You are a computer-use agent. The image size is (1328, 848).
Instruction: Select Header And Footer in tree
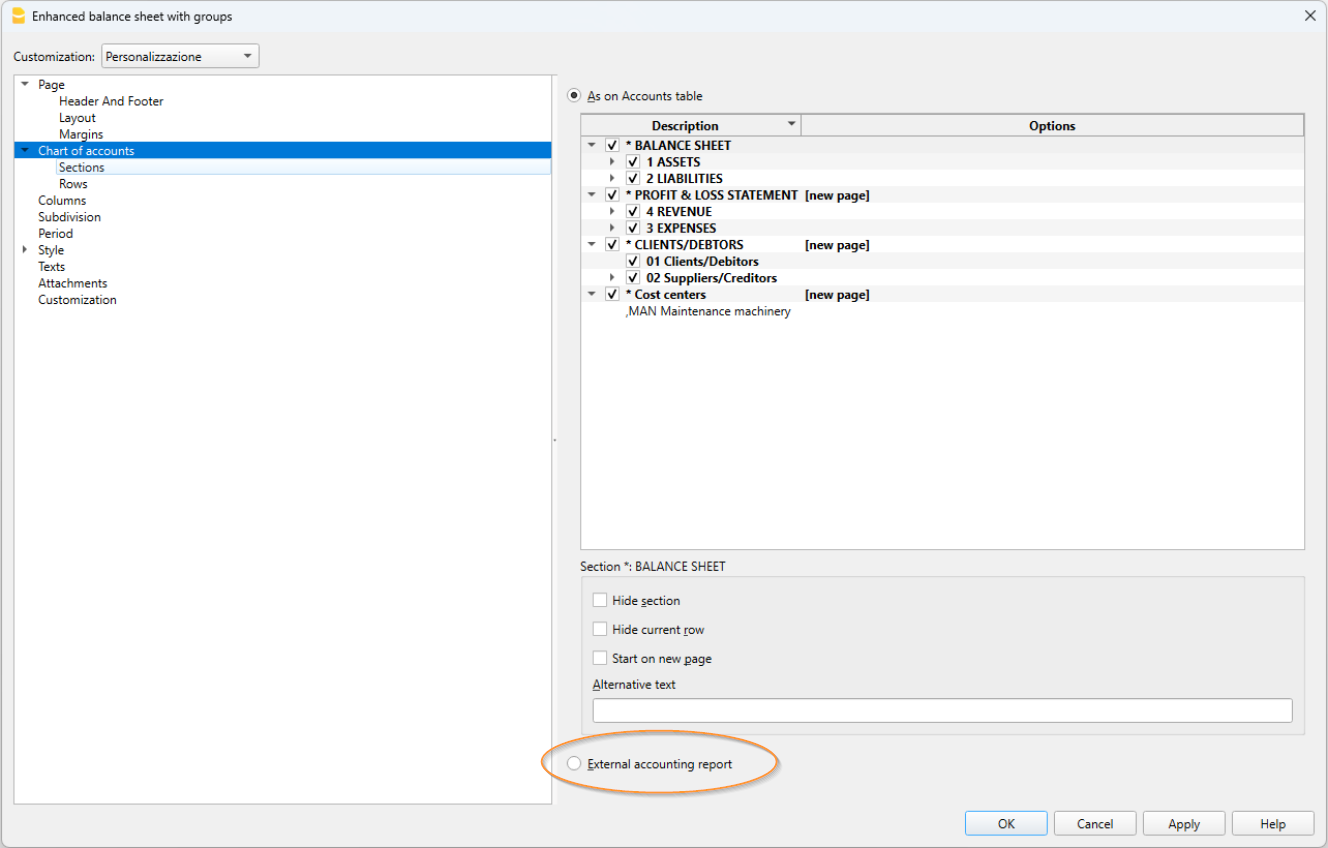(x=111, y=101)
